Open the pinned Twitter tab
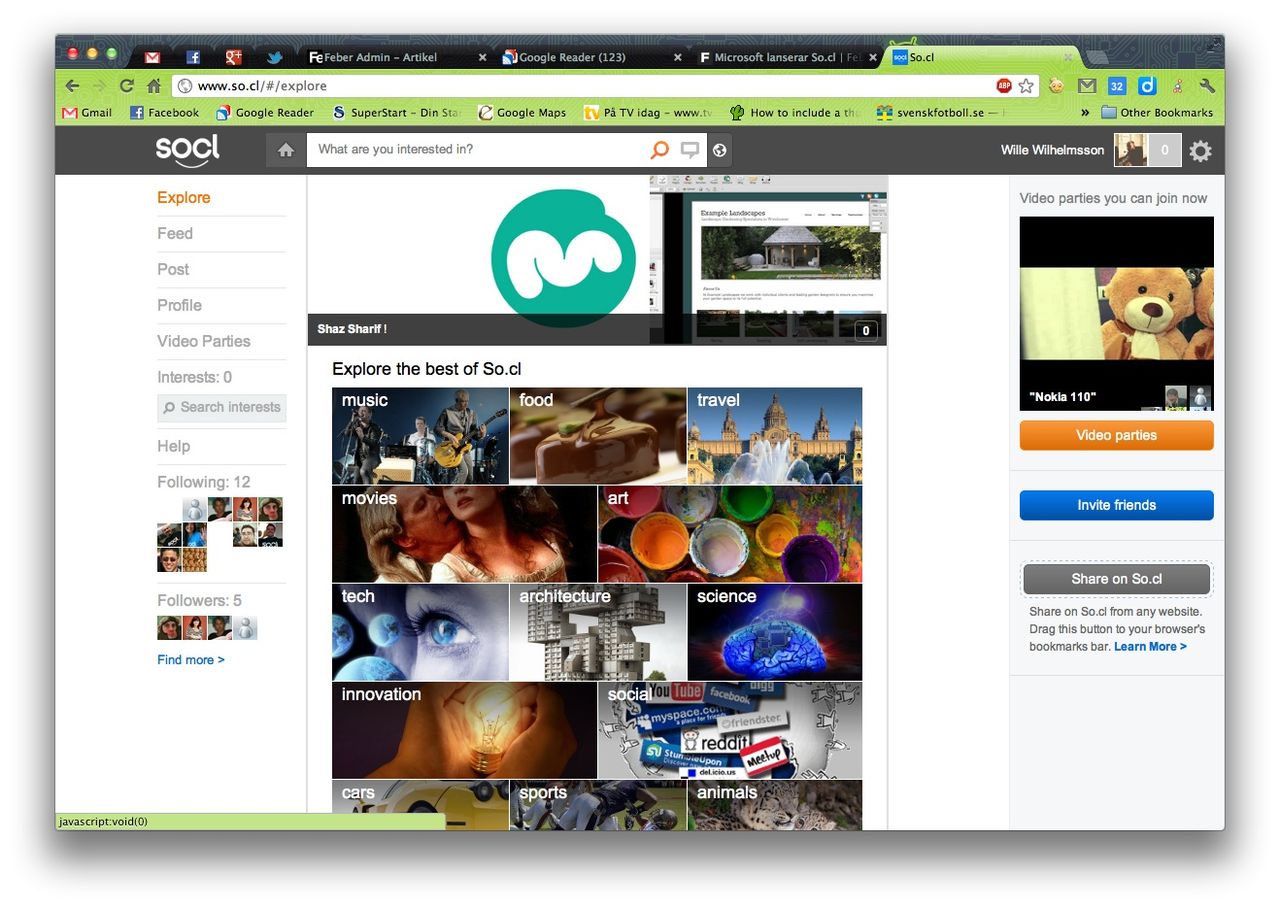 [x=275, y=57]
